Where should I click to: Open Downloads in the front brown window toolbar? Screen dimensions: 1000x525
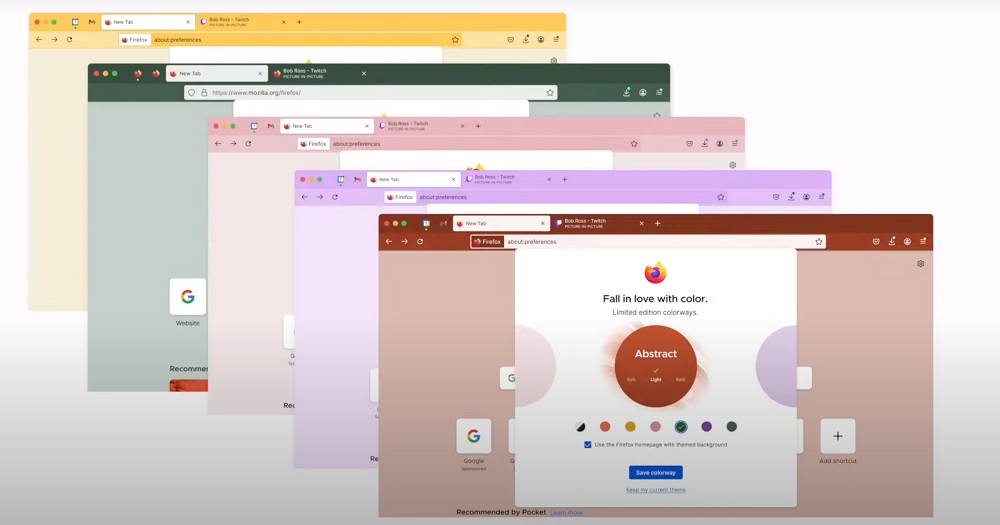(x=892, y=241)
